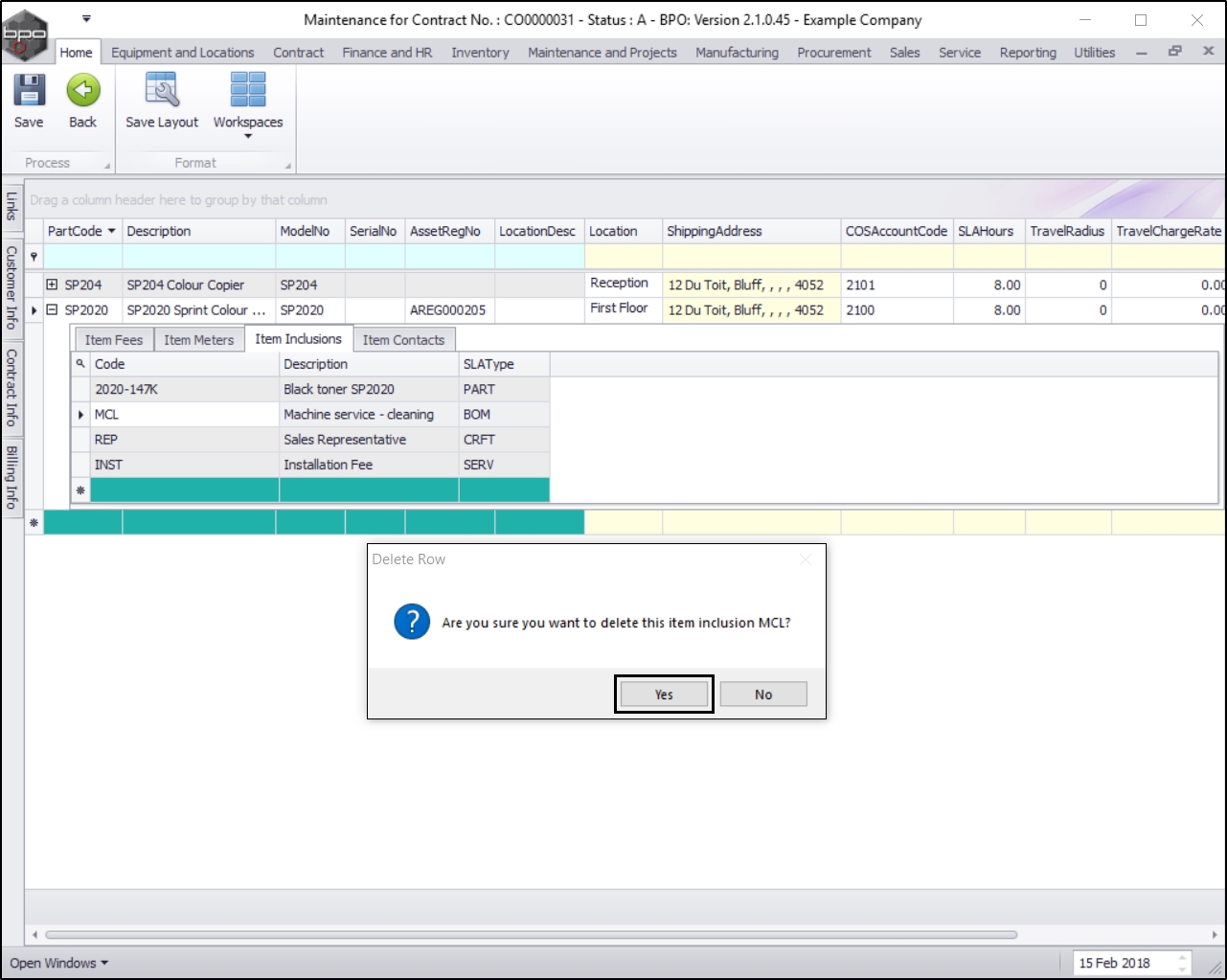This screenshot has width=1227, height=980.
Task: Switch to the Item Fees tab
Action: click(113, 340)
